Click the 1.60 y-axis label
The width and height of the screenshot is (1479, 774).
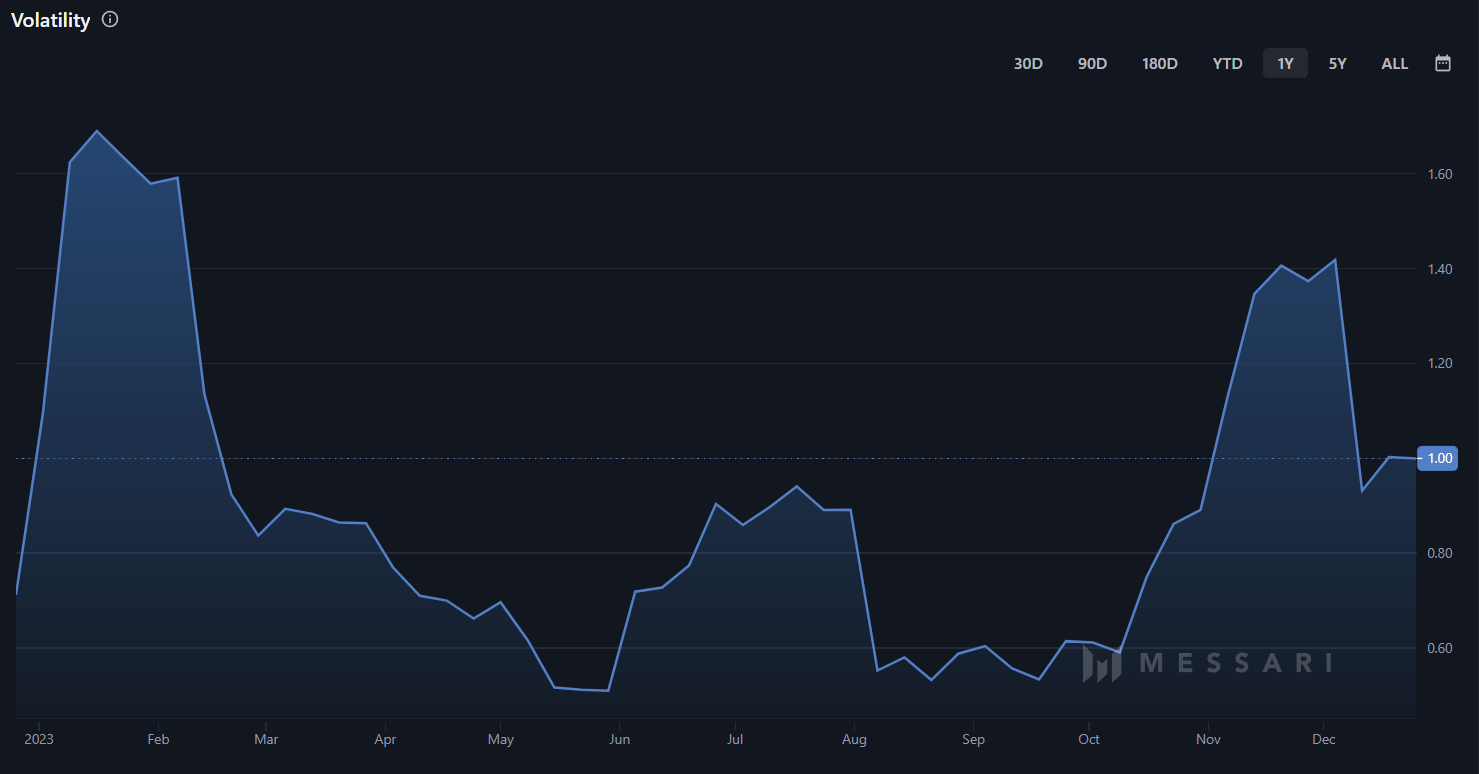coord(1440,174)
